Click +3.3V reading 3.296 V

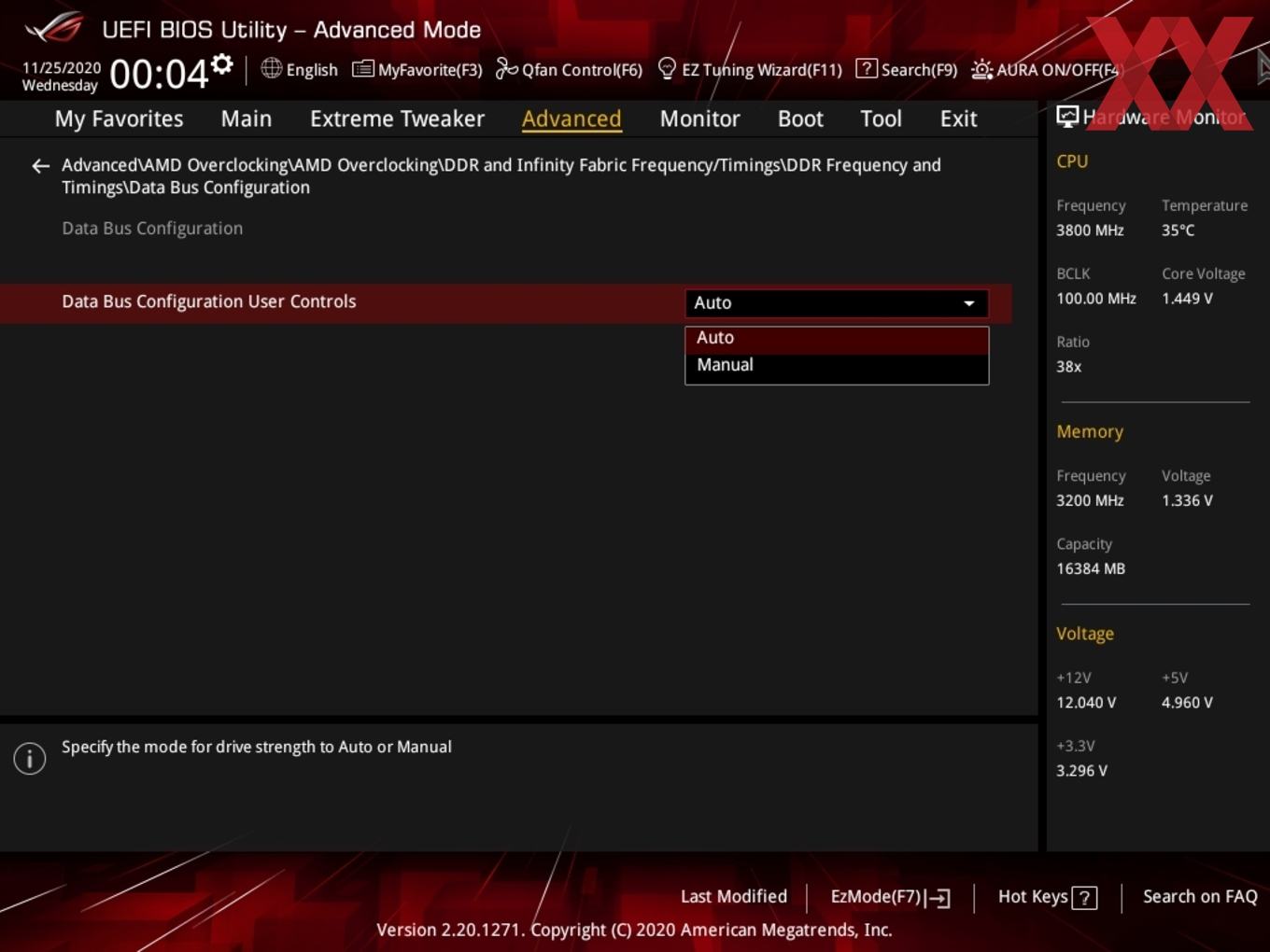click(x=1081, y=771)
